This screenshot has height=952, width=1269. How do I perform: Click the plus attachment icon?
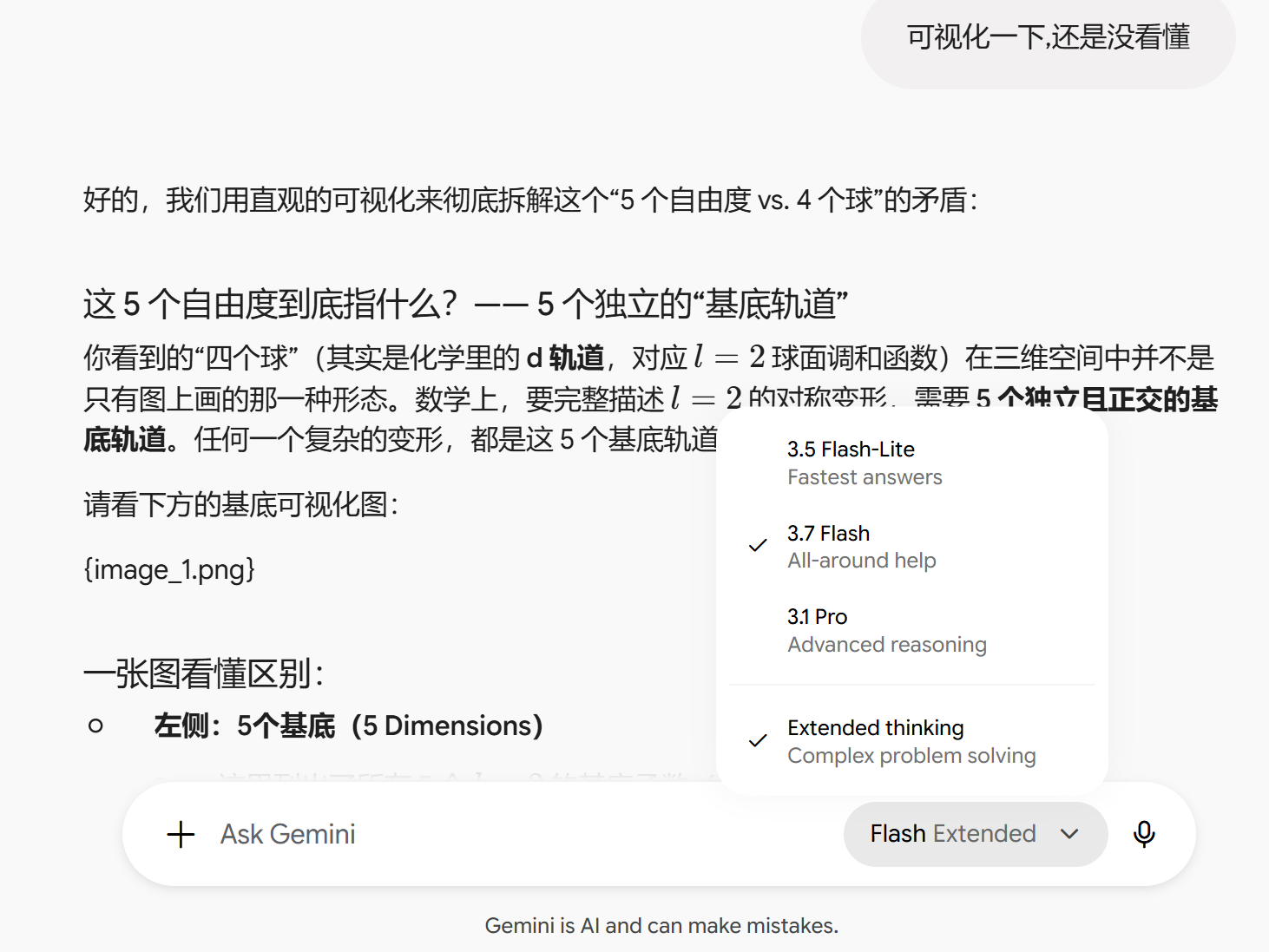tap(181, 834)
